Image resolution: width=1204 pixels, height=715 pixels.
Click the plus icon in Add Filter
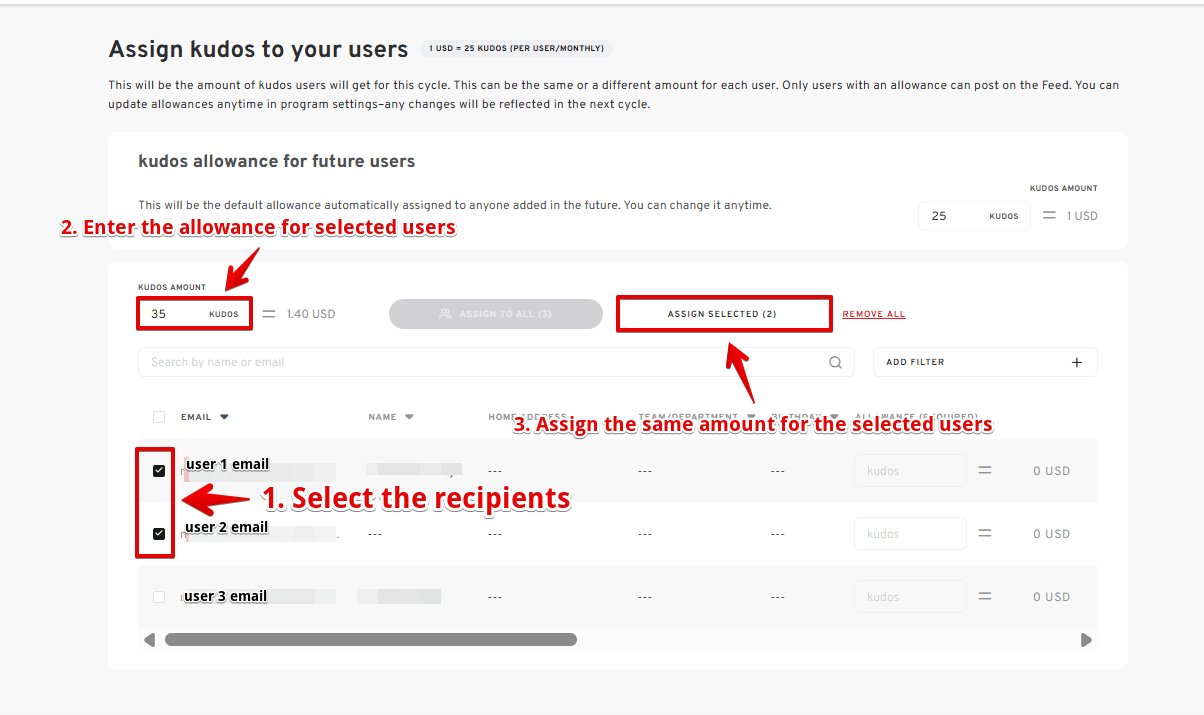pyautogui.click(x=1077, y=362)
